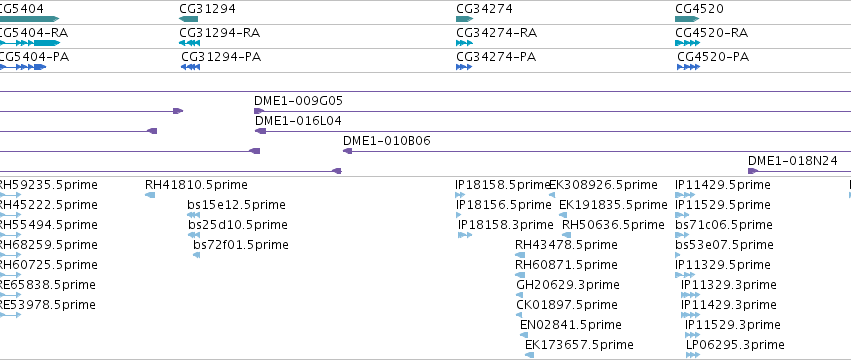Click the bs53e07.5prime EST label
The width and height of the screenshot is (851, 360).
pyautogui.click(x=725, y=245)
